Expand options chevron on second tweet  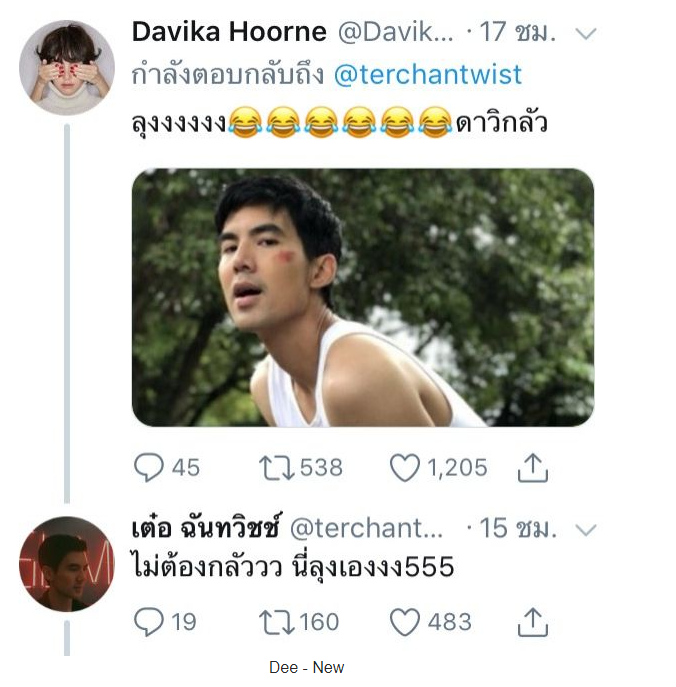point(586,530)
